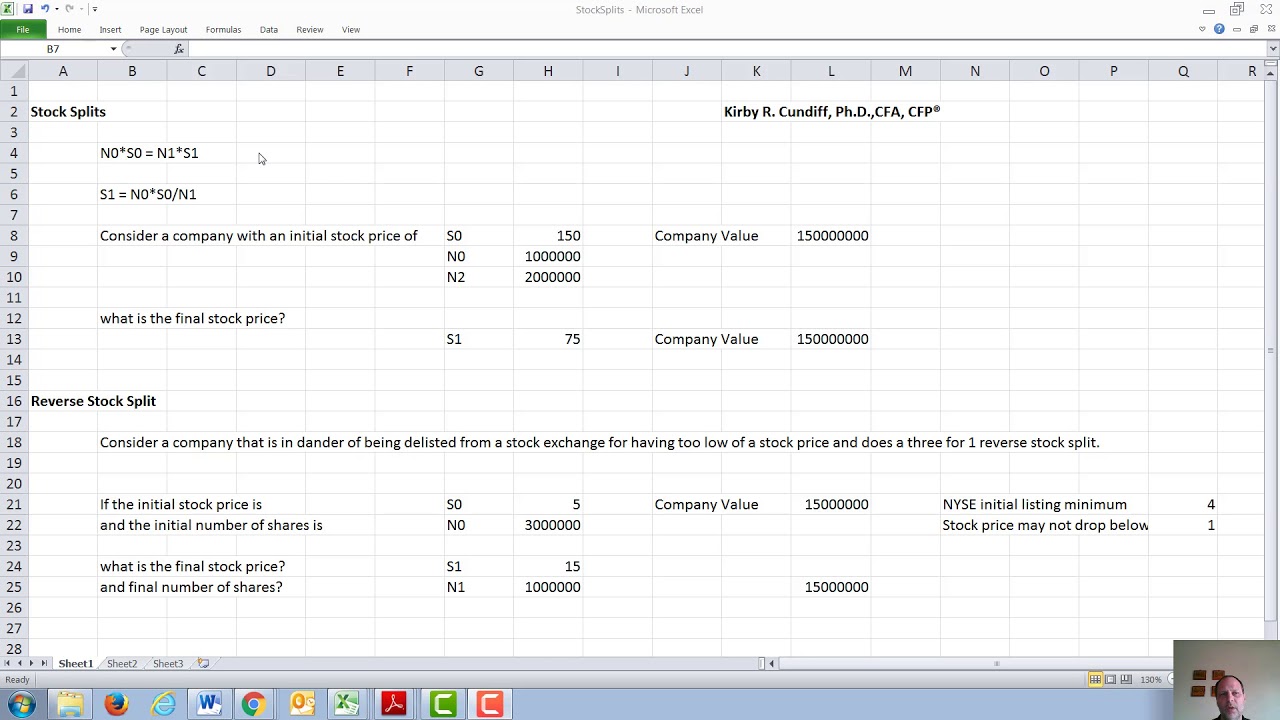Launch Firefox from the taskbar

(116, 705)
